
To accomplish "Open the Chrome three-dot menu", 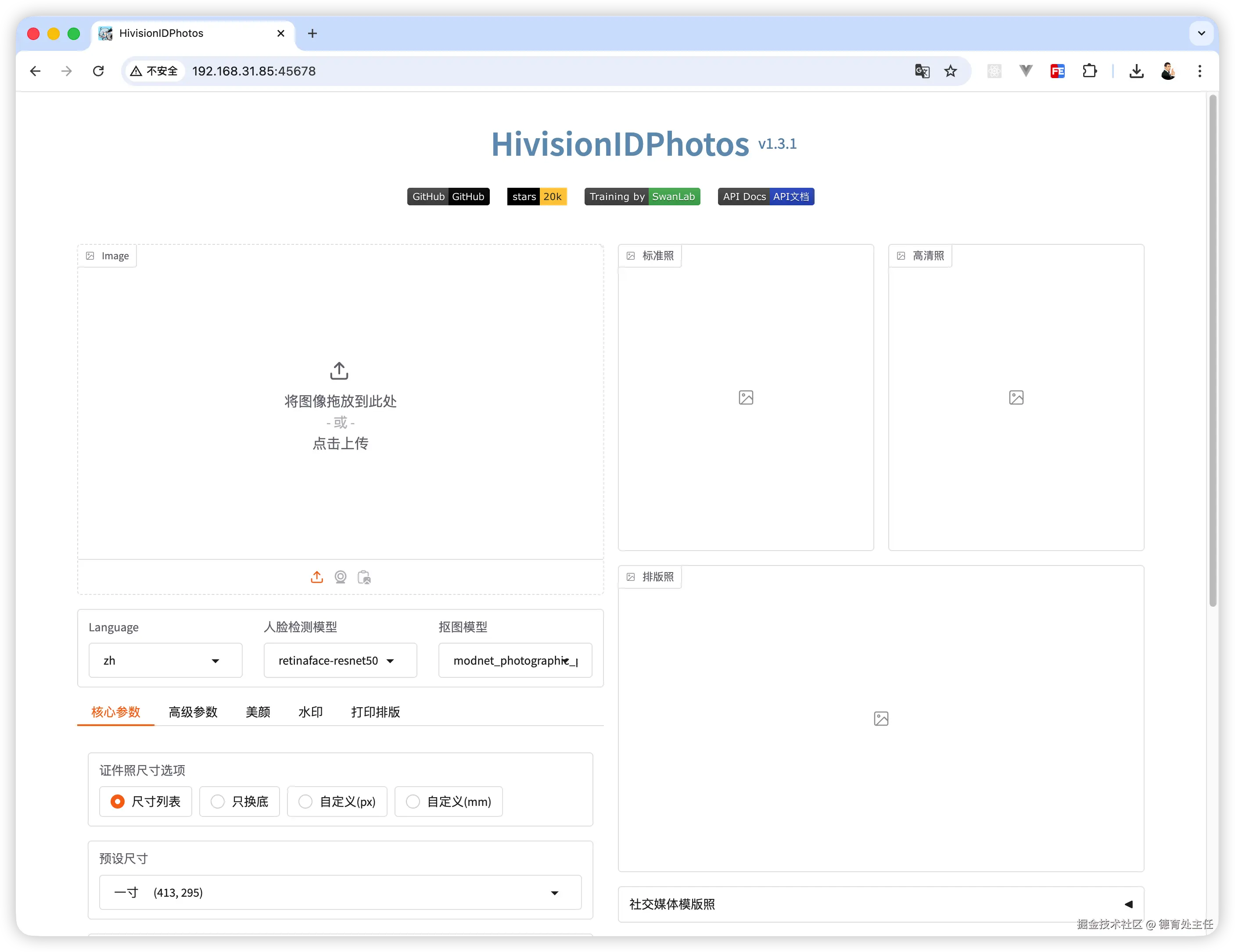I will coord(1200,71).
